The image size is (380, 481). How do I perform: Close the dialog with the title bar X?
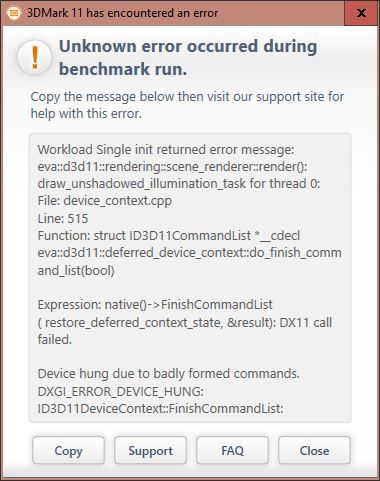click(361, 13)
